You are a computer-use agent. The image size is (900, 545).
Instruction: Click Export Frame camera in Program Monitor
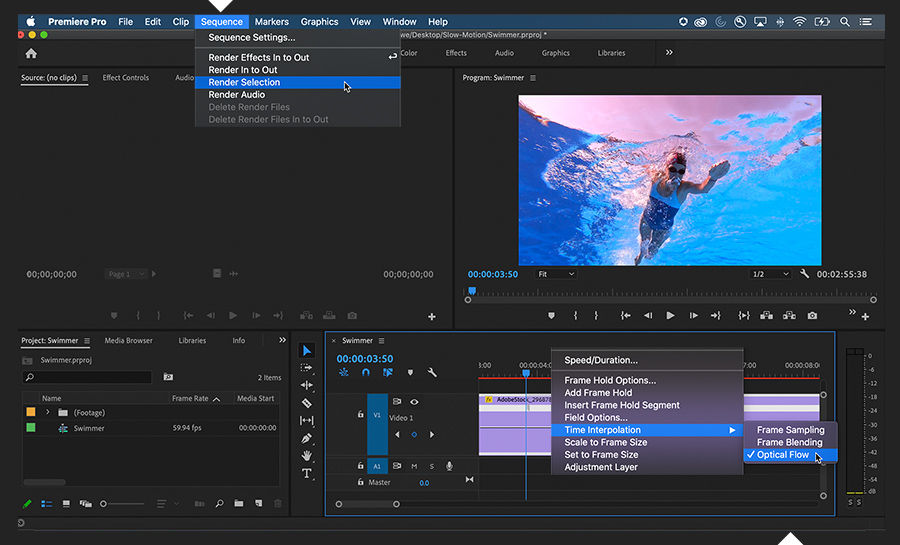(812, 316)
